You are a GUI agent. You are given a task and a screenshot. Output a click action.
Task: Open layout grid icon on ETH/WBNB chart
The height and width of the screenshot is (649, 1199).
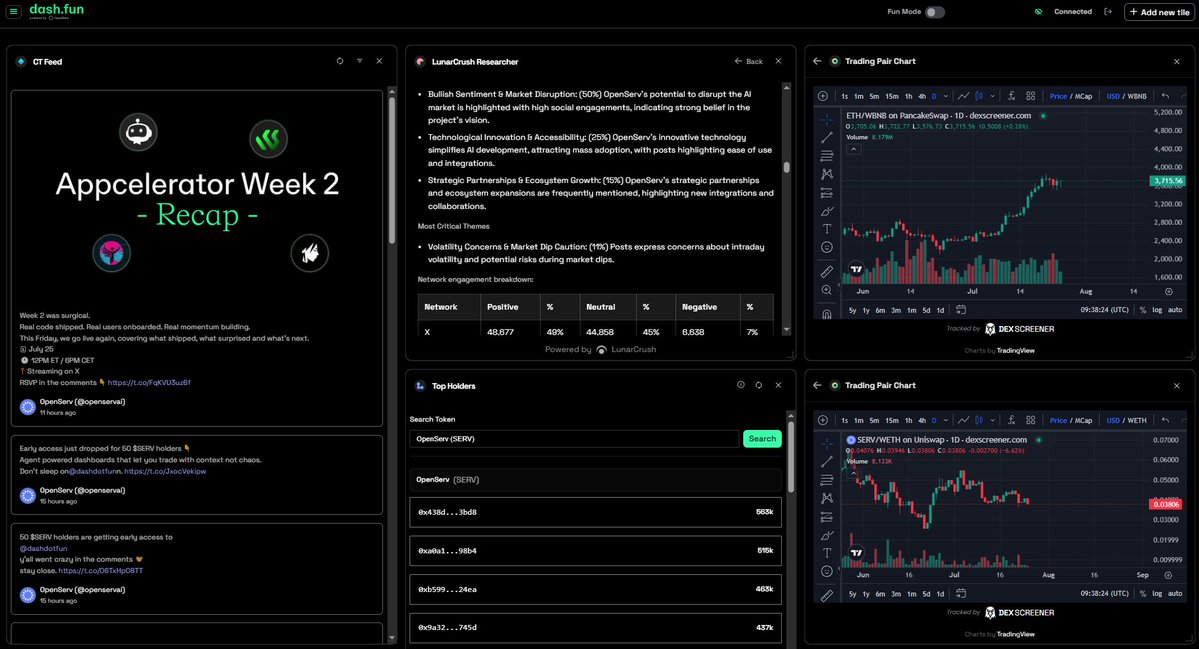[1031, 96]
